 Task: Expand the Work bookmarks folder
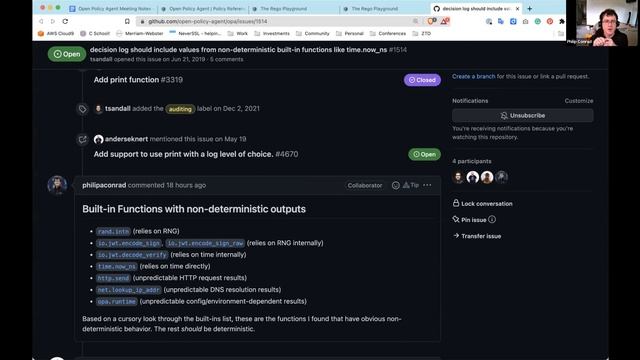[x=238, y=33]
